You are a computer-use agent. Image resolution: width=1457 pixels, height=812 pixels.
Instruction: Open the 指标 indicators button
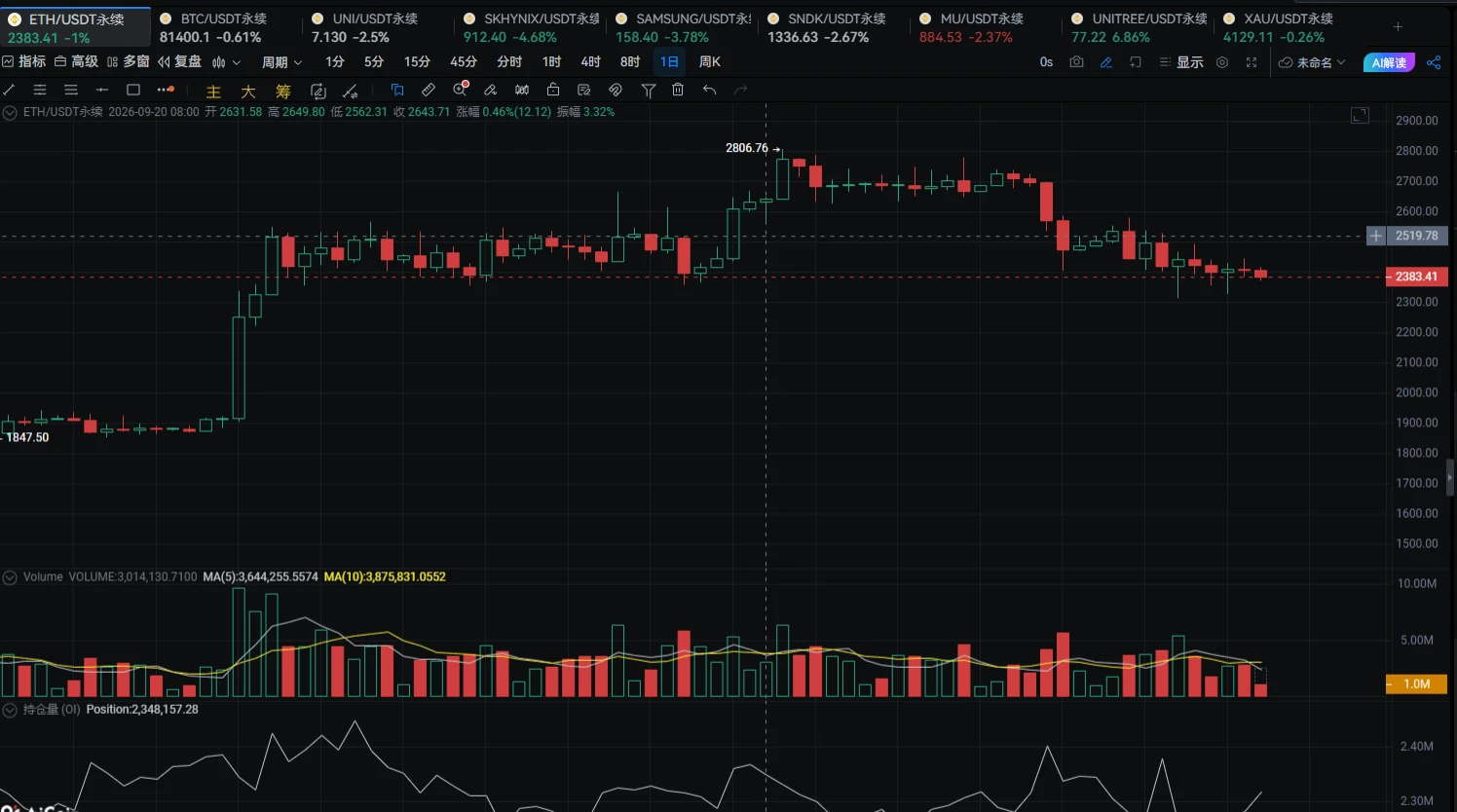[24, 61]
